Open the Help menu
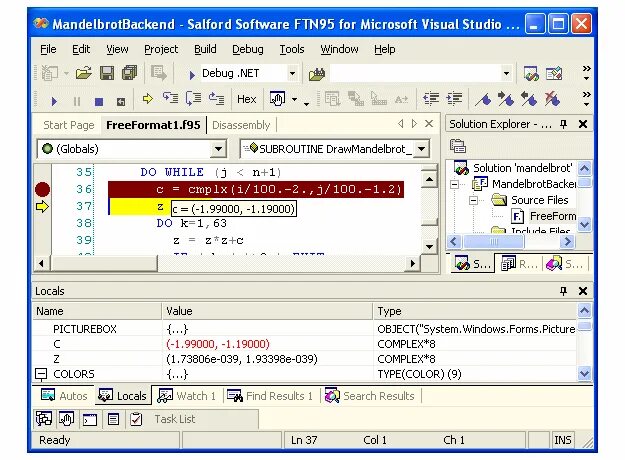 coord(385,49)
